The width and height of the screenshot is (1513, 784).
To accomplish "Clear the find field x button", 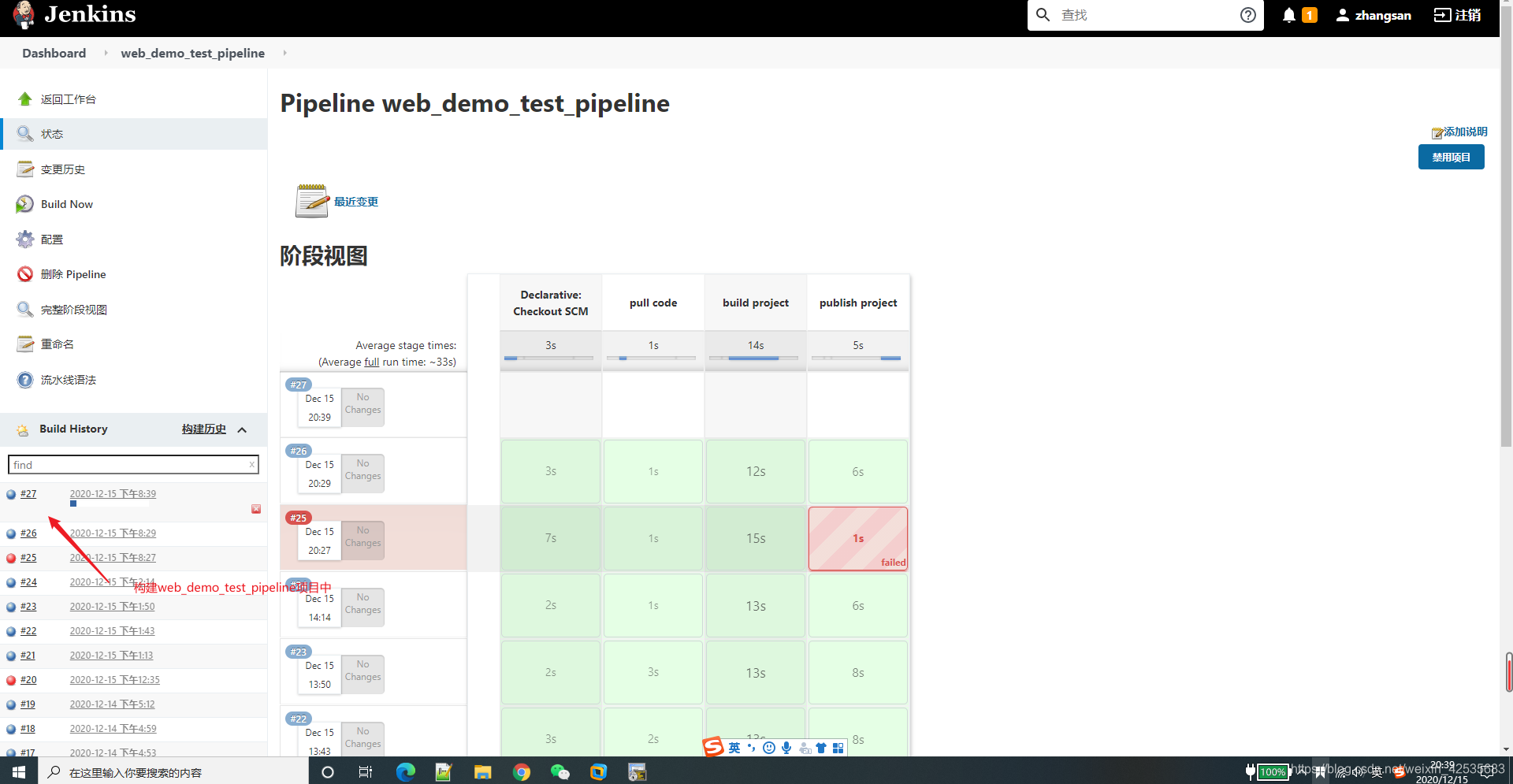I will tap(252, 465).
